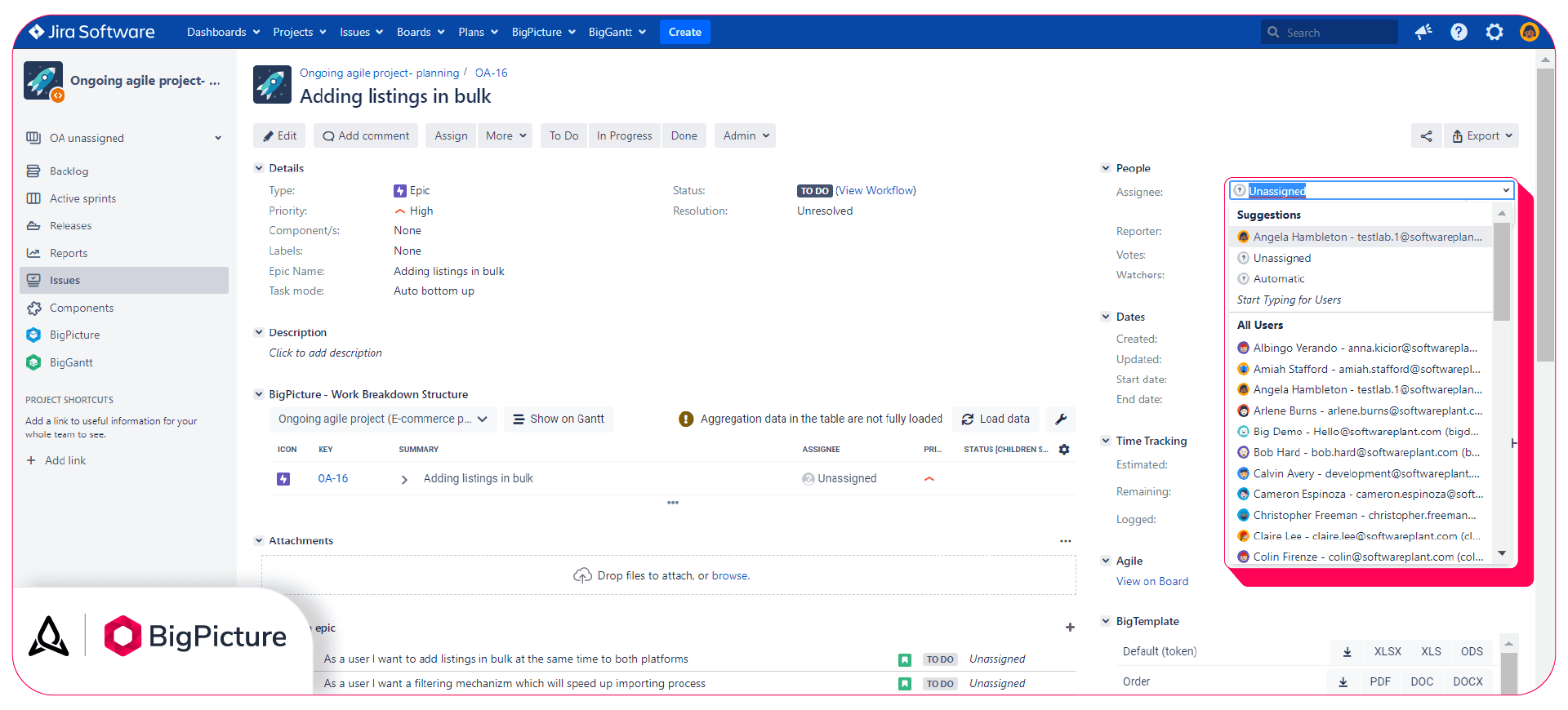
Task: Download the XLSX export format
Action: coord(1388,652)
